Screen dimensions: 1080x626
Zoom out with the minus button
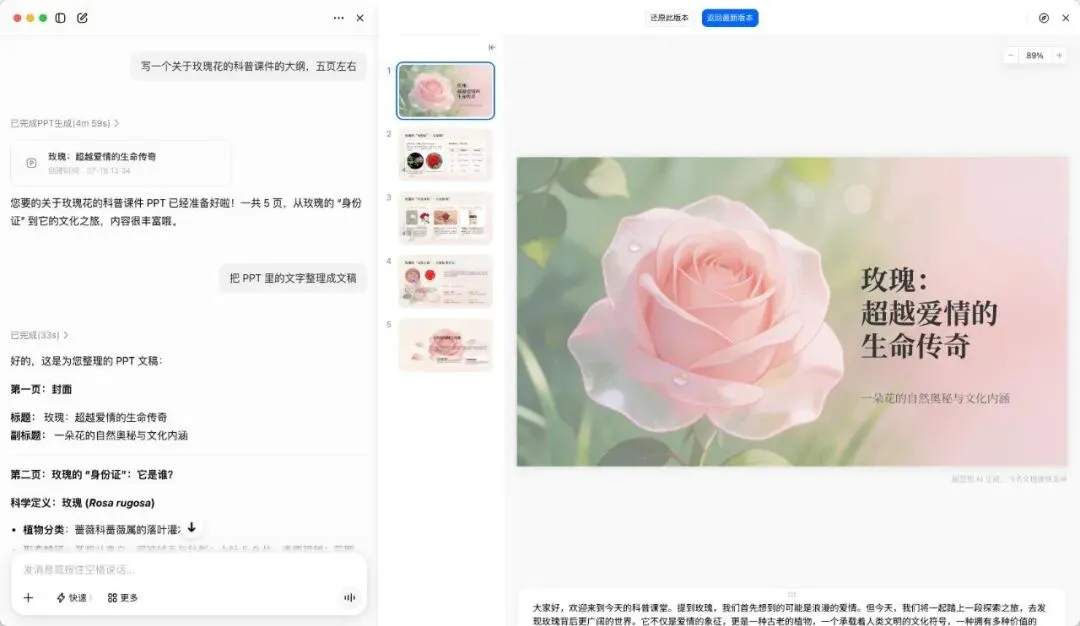(1010, 56)
